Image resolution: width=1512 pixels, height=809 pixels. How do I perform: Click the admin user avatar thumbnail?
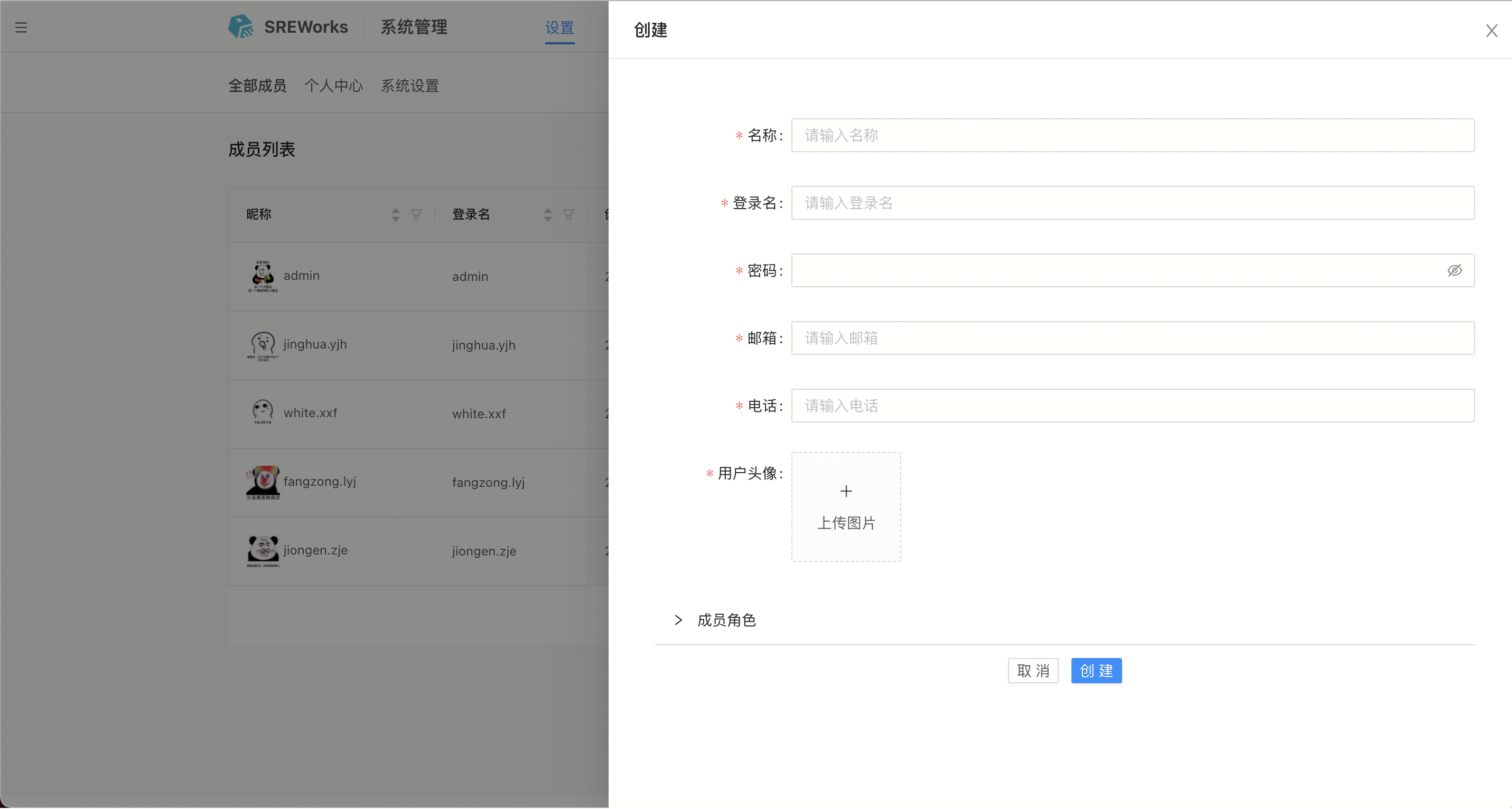pyautogui.click(x=263, y=276)
